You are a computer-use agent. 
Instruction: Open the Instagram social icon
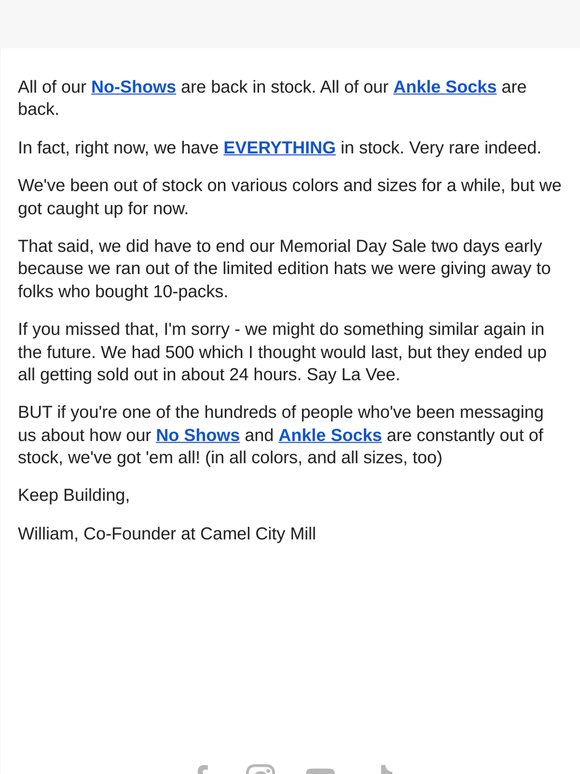tap(261, 769)
